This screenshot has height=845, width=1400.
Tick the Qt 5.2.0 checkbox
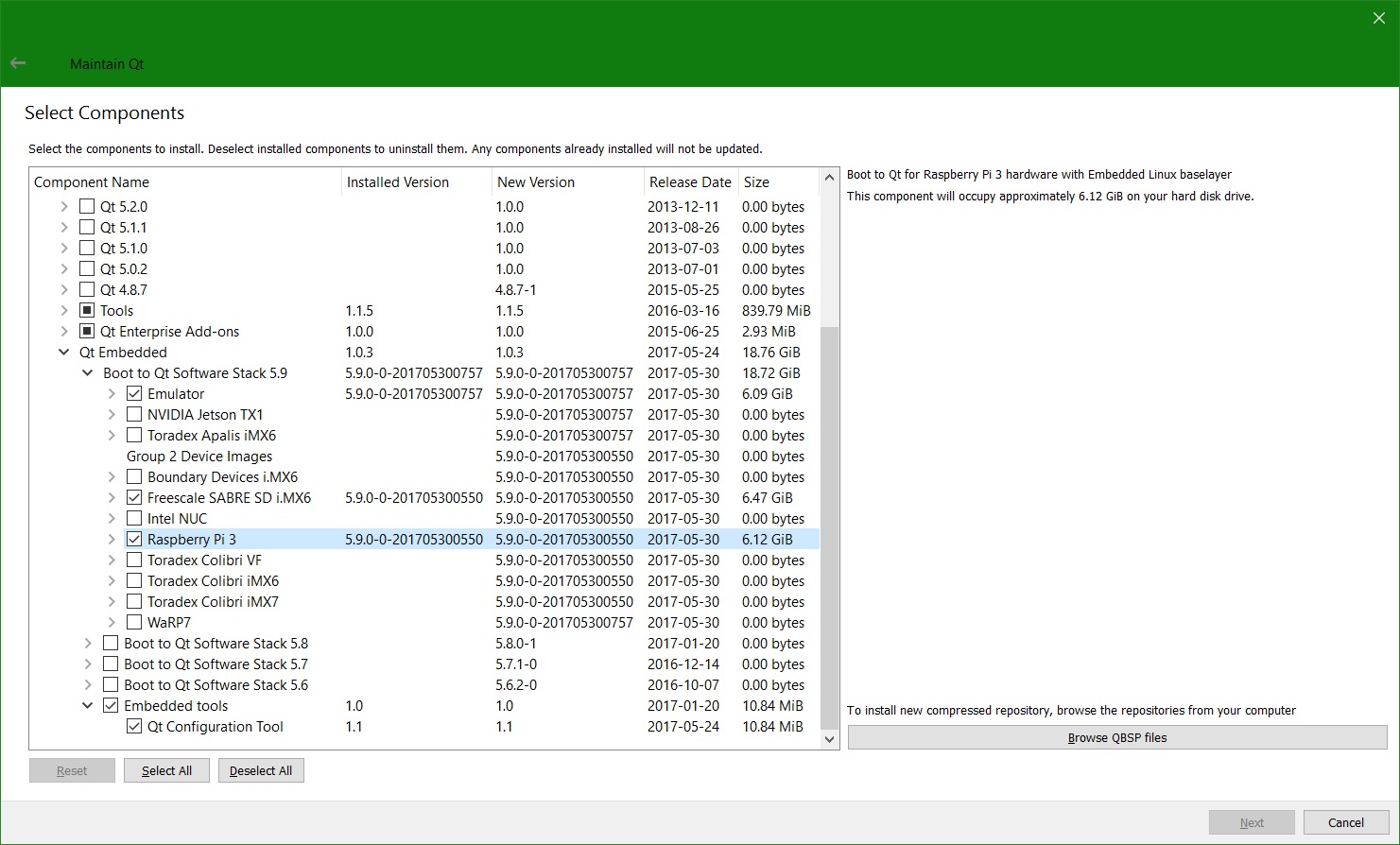coord(87,206)
